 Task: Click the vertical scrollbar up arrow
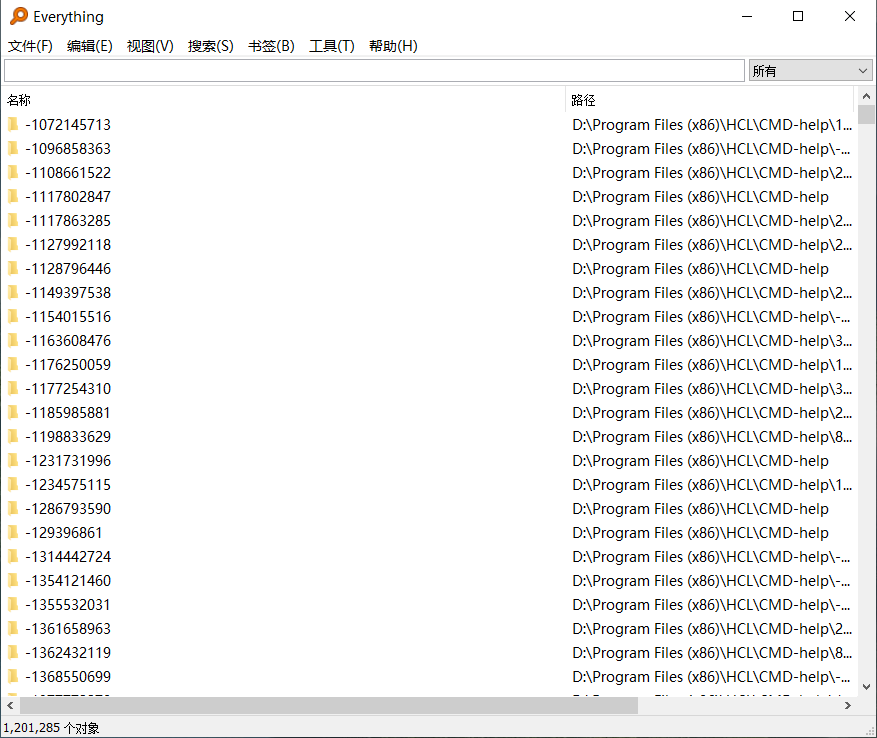866,96
